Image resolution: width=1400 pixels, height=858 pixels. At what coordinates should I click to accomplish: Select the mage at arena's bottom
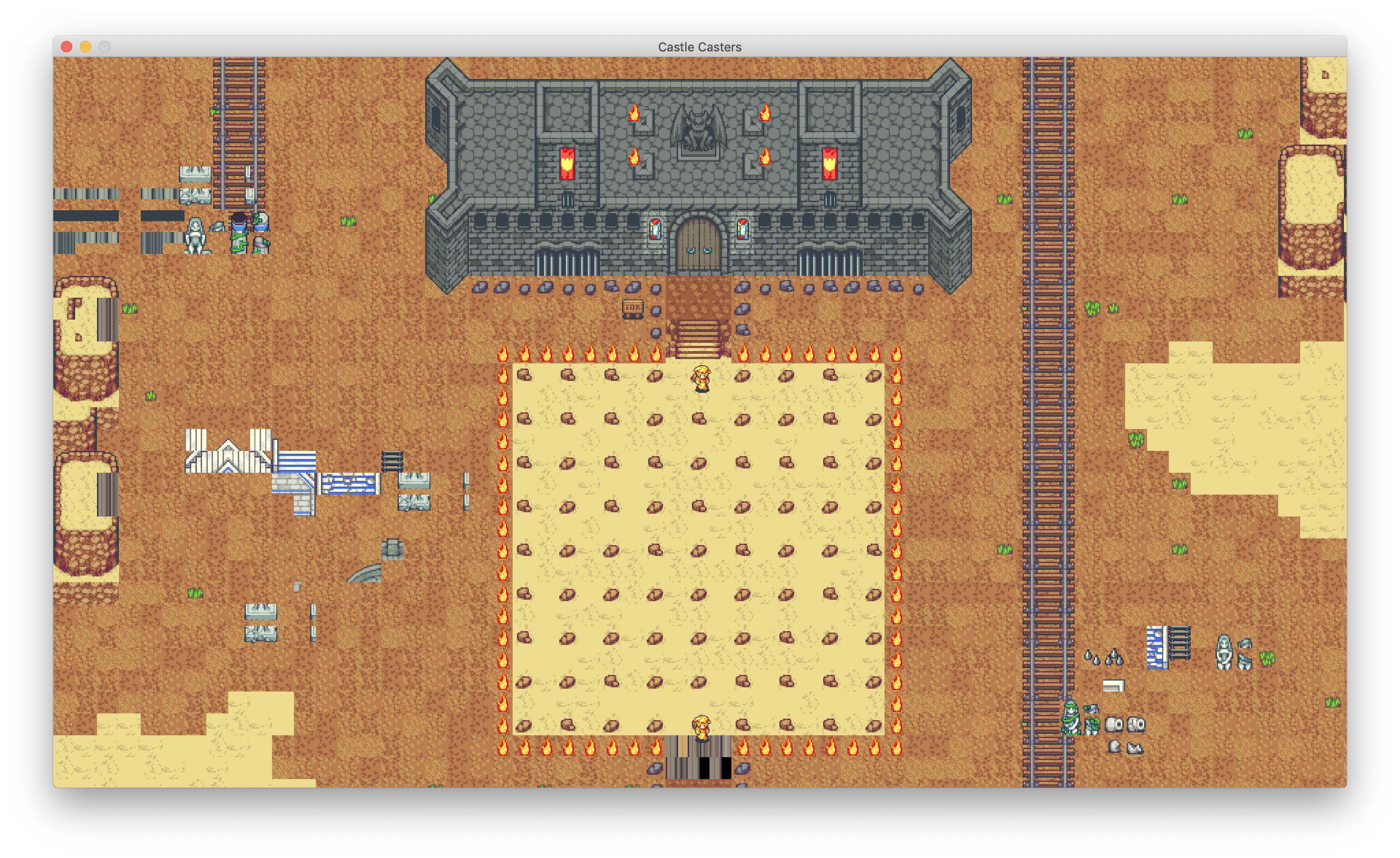click(x=702, y=728)
